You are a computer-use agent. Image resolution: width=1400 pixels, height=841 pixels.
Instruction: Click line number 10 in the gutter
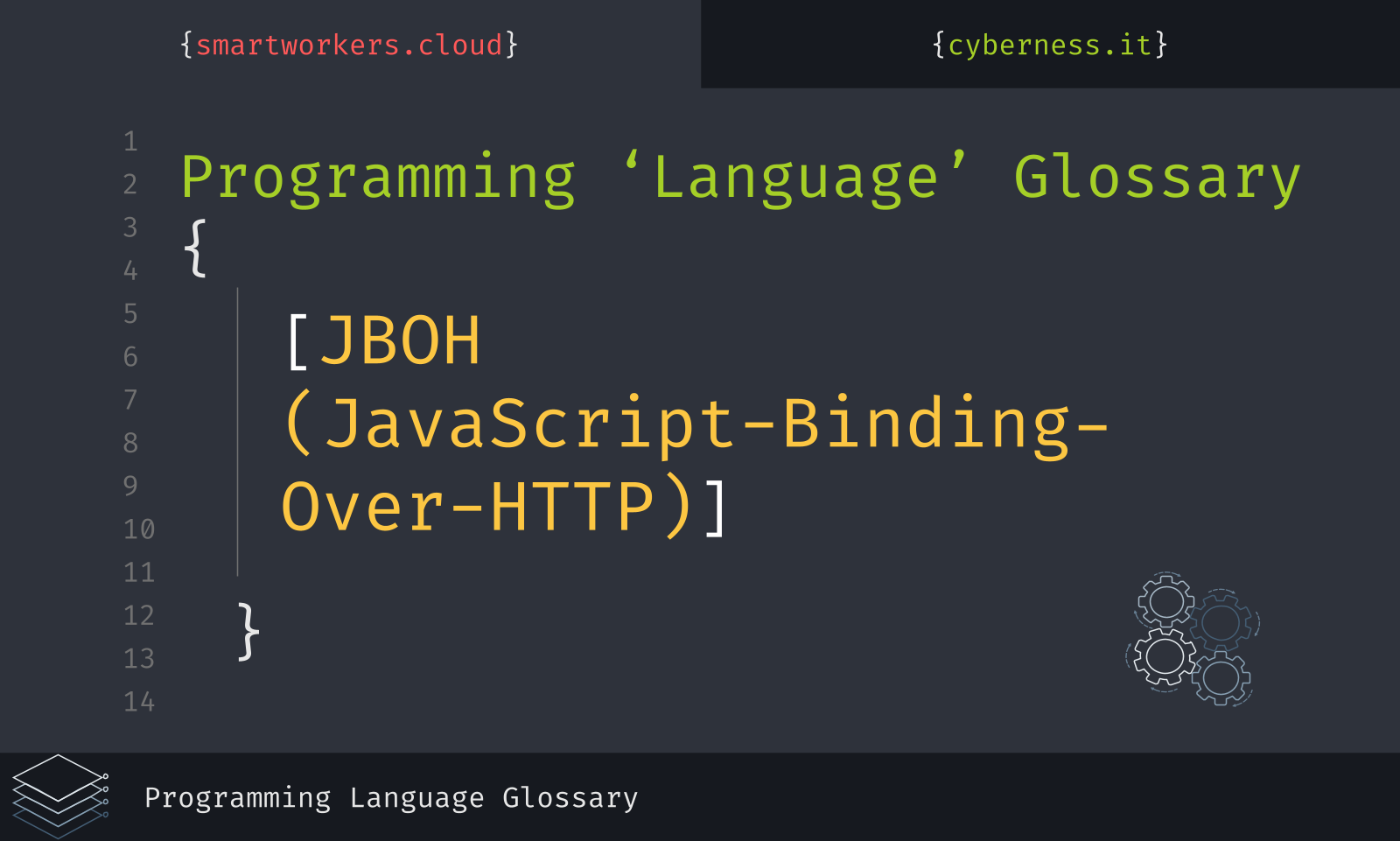139,529
